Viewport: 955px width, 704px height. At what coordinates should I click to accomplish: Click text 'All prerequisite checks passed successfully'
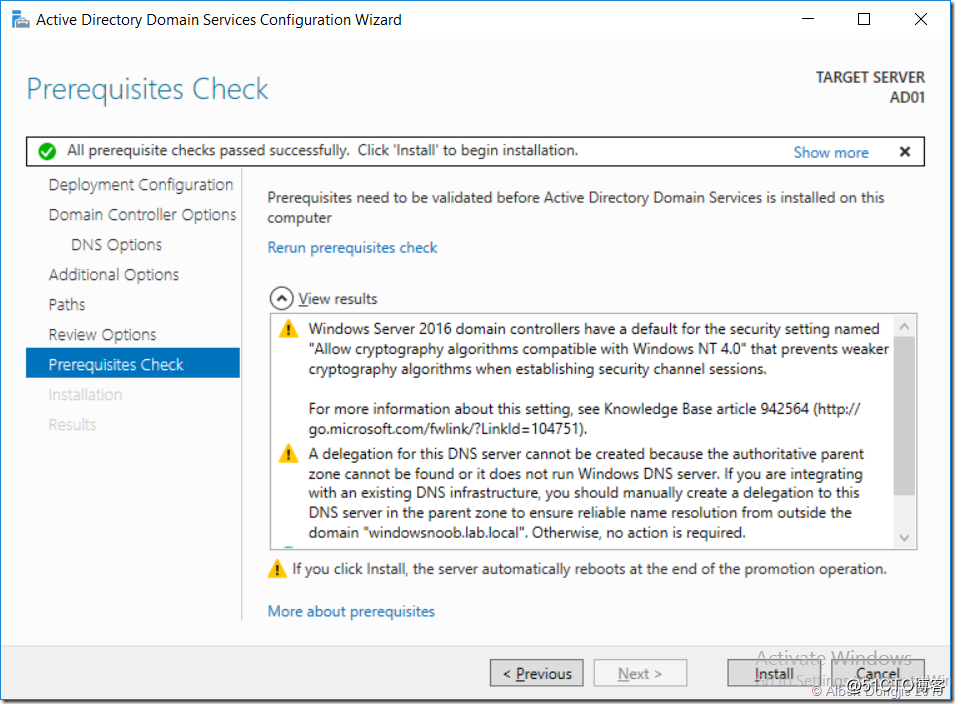[208, 150]
